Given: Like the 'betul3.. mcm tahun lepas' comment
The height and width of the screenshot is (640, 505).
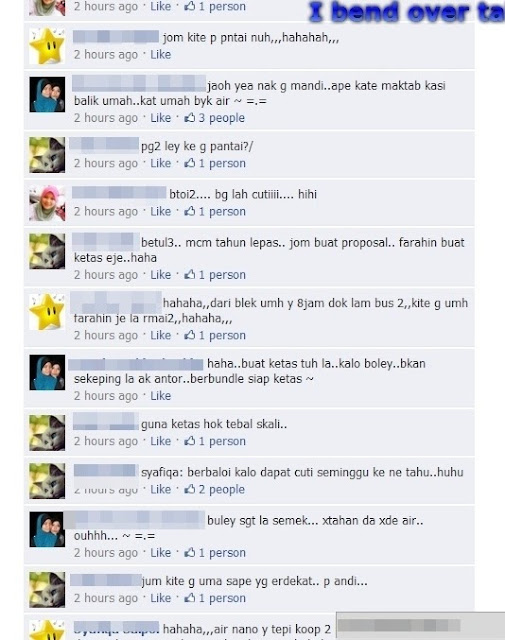Looking at the screenshot, I should pos(160,275).
